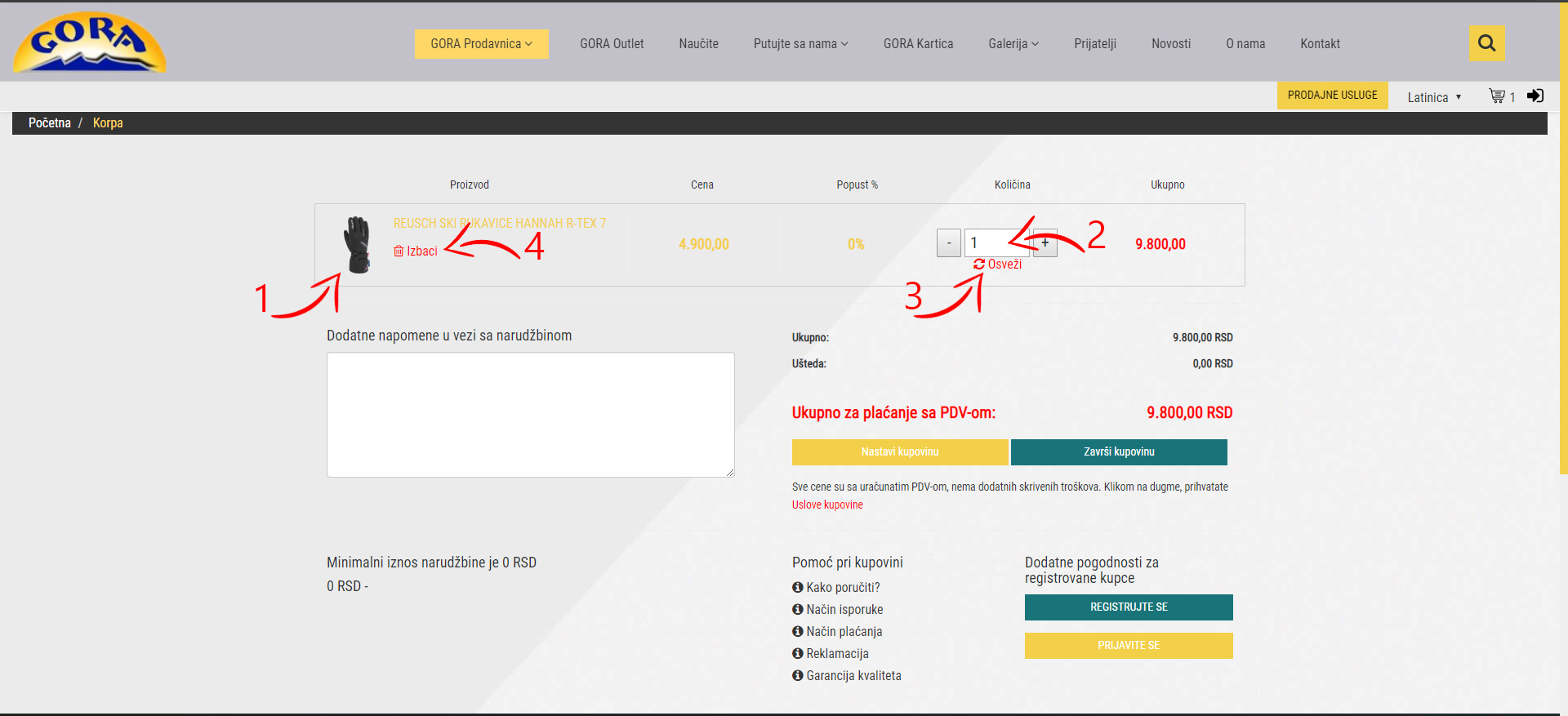Remove the item with the Izbaci link
The image size is (1568, 716).
pyautogui.click(x=416, y=251)
